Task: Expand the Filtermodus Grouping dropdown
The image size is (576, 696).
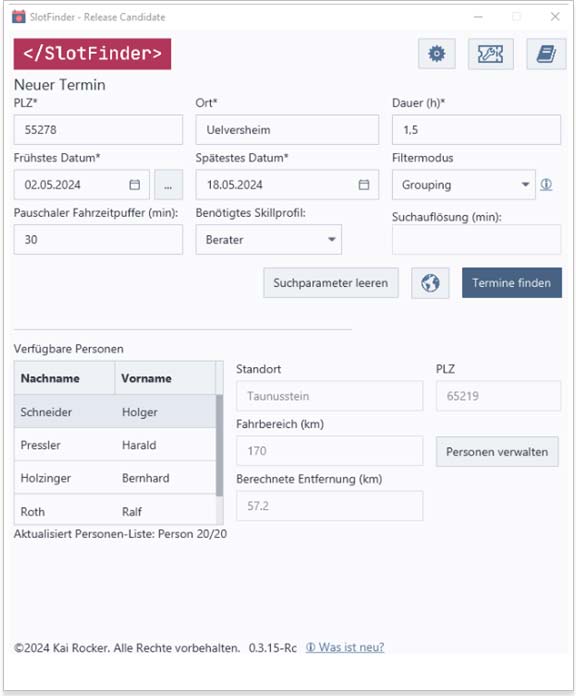Action: click(x=464, y=185)
